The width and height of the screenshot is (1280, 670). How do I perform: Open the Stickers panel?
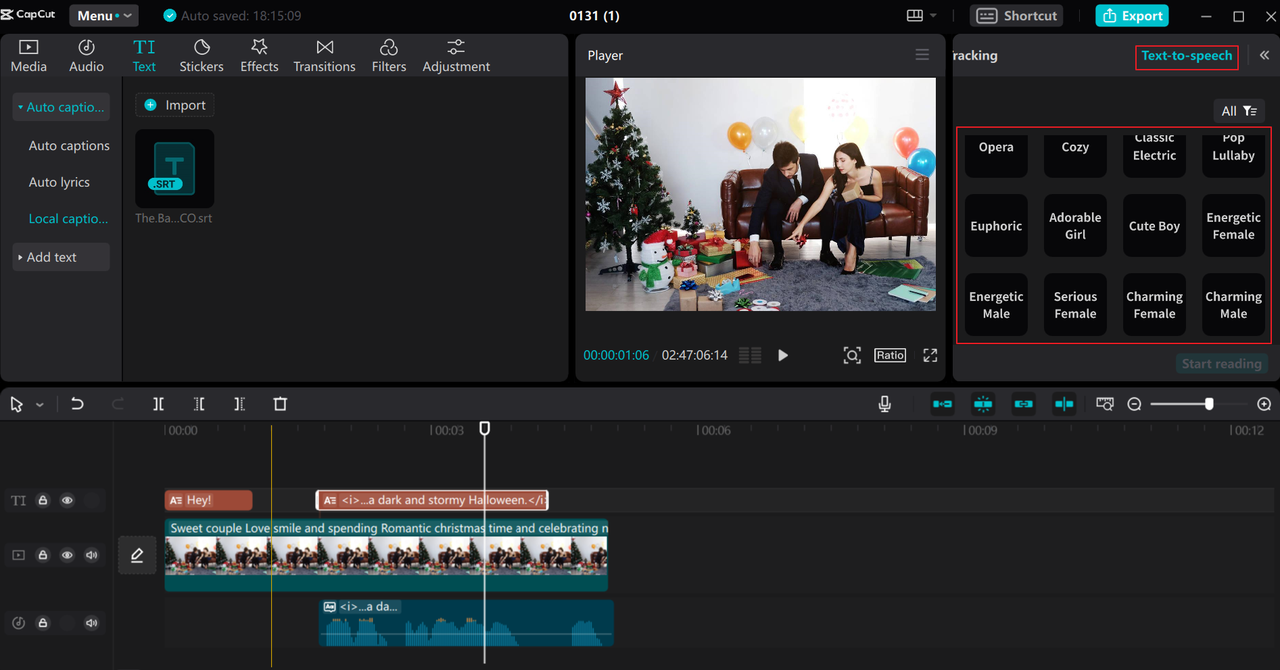(x=201, y=56)
